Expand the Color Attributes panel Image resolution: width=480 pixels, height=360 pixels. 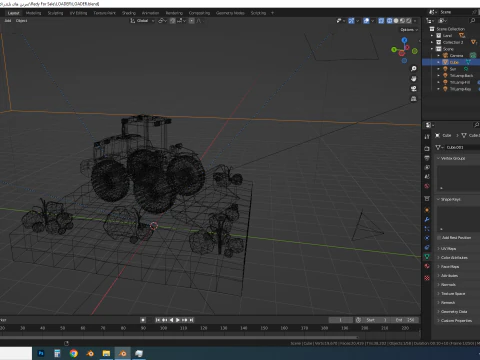pyautogui.click(x=438, y=258)
